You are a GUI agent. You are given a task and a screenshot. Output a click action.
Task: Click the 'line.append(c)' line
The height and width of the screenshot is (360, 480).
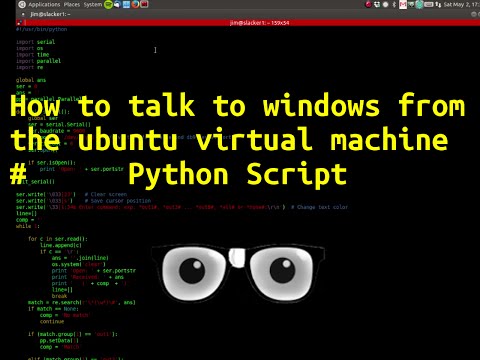[61, 245]
